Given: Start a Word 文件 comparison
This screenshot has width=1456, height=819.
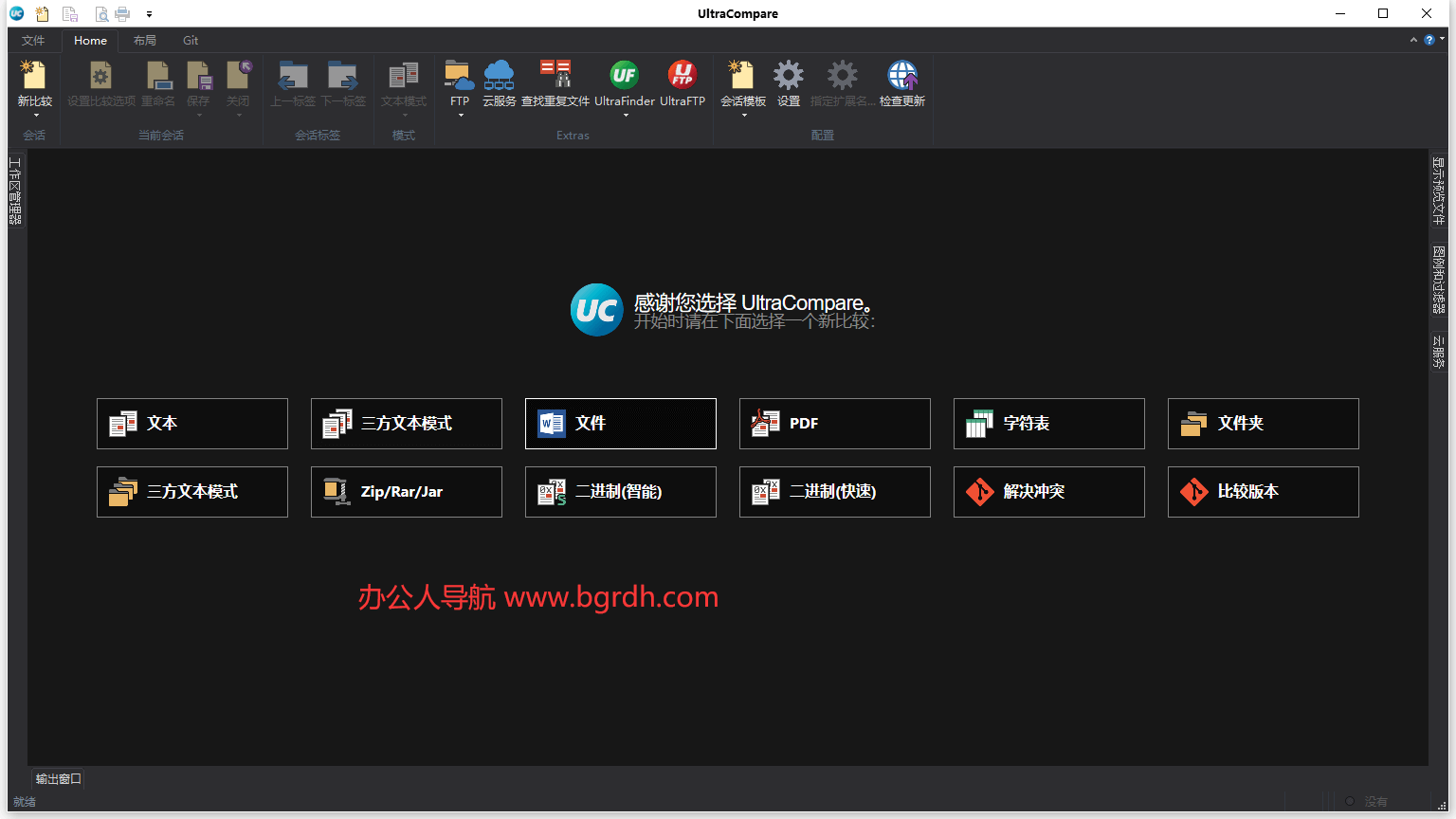Looking at the screenshot, I should coord(621,424).
